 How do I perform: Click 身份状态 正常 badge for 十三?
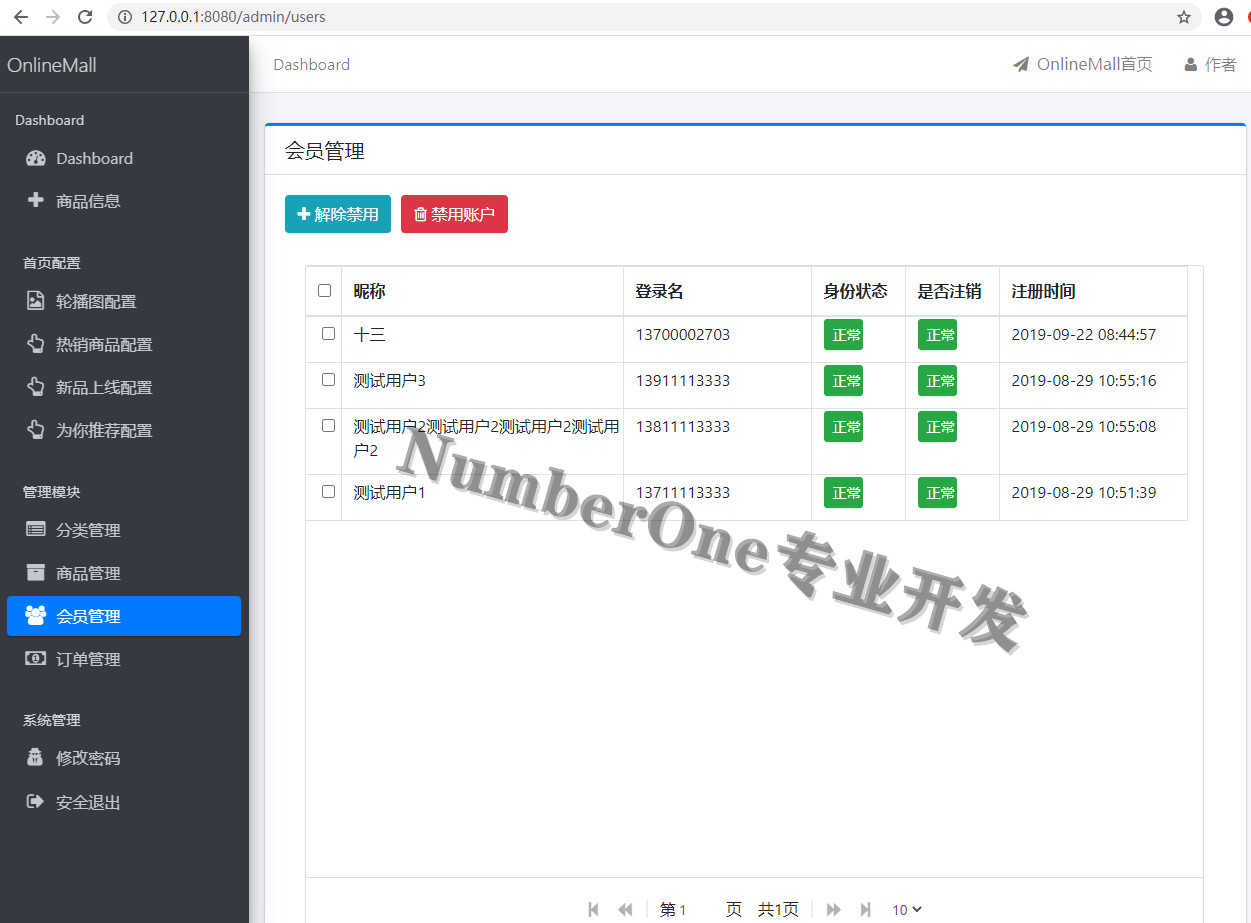click(843, 335)
